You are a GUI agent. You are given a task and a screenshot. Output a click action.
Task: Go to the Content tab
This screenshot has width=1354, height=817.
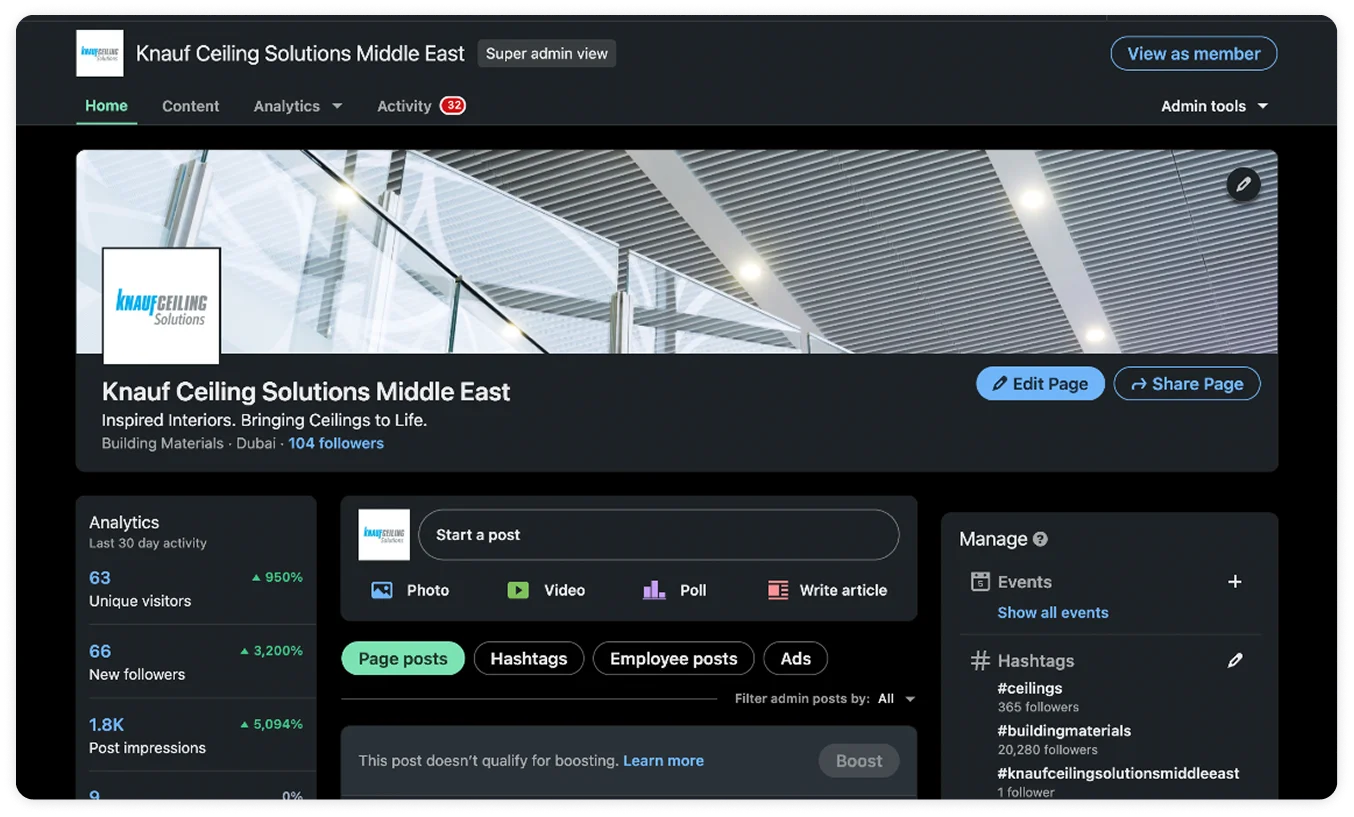coord(190,106)
